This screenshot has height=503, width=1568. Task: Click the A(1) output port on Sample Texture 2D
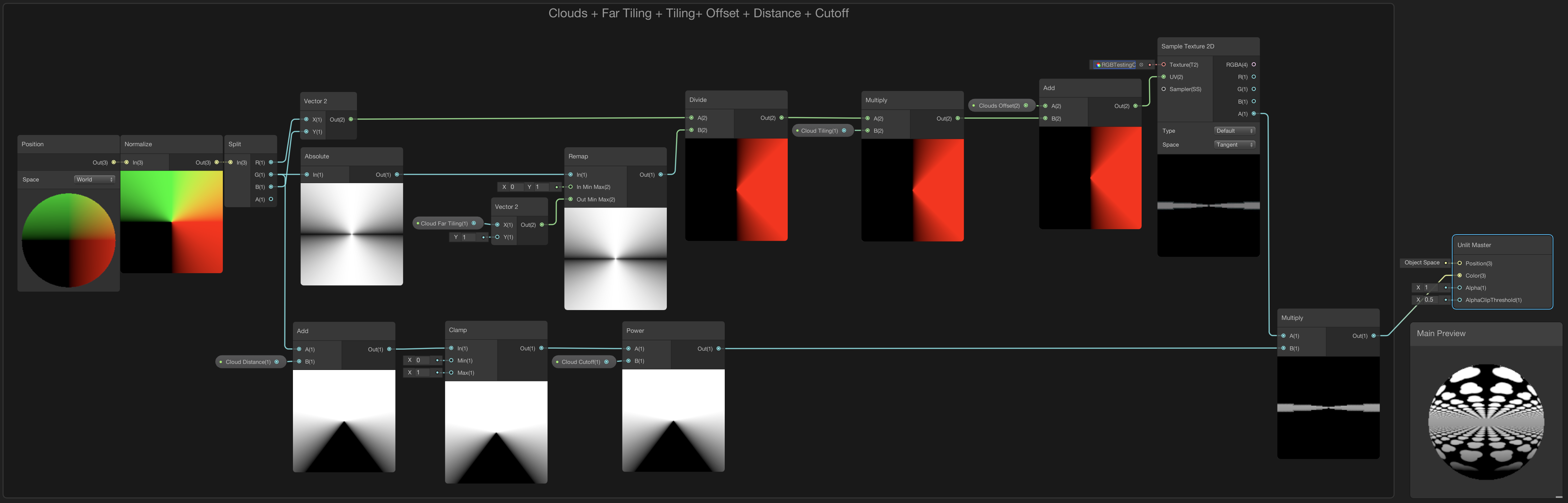click(1254, 113)
